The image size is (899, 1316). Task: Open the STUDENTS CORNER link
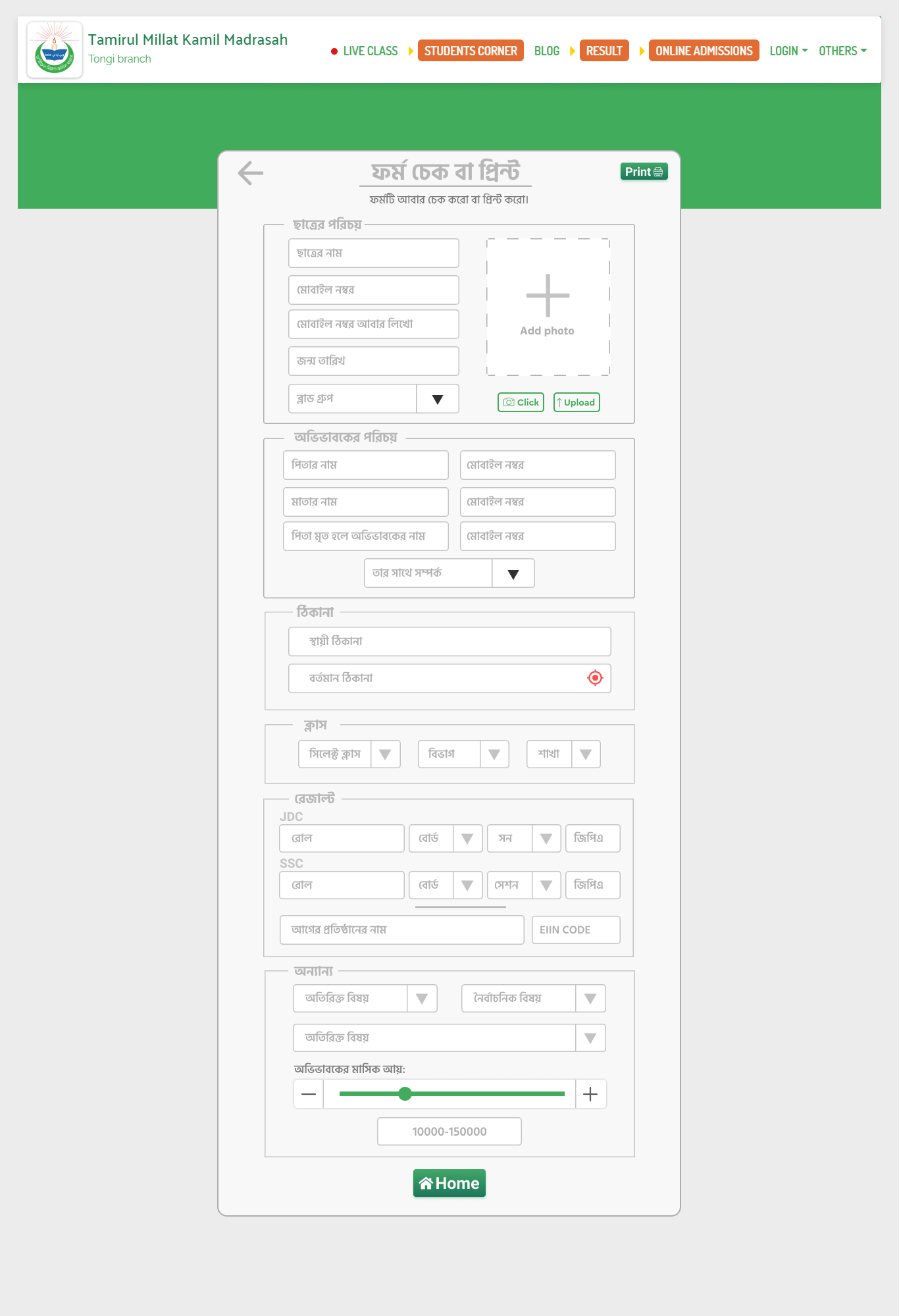coord(471,51)
